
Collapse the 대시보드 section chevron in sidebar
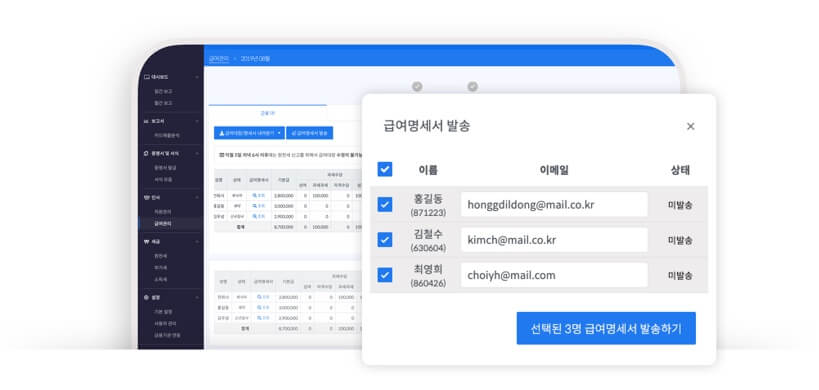tap(197, 77)
